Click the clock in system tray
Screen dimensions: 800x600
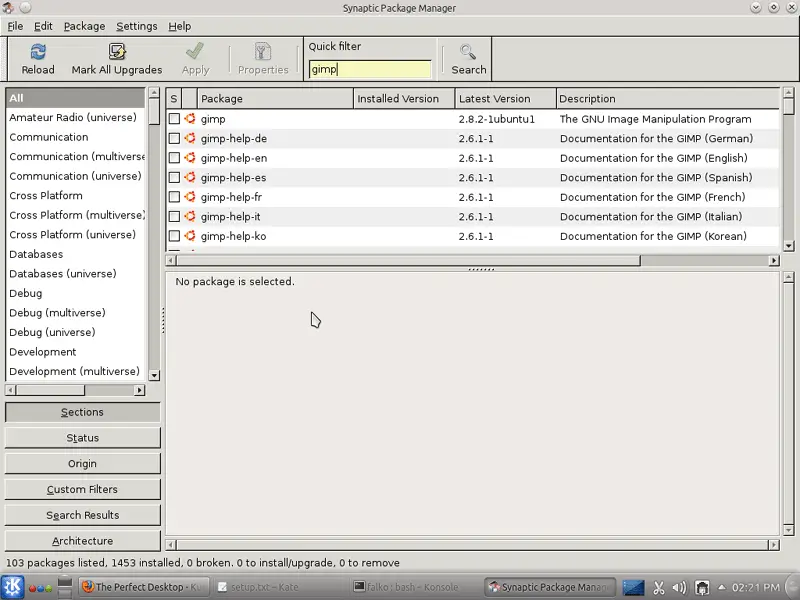tap(755, 587)
